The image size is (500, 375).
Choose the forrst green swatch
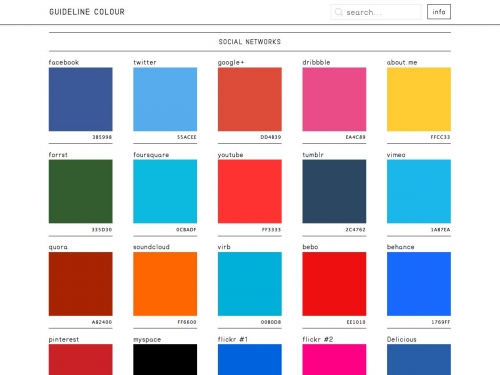click(x=81, y=191)
